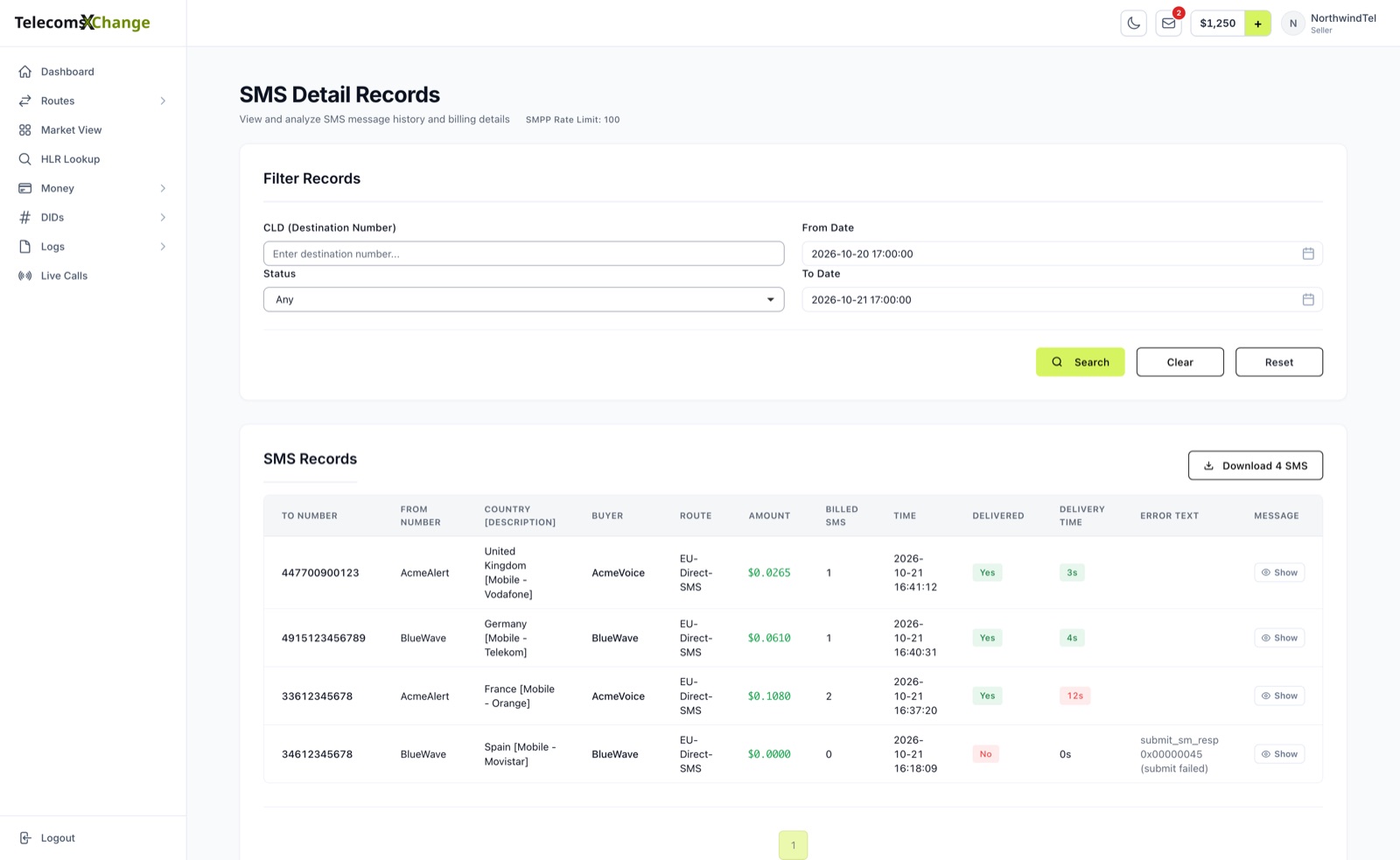Toggle dark mode with the moon icon
The image size is (1400, 860).
point(1133,24)
